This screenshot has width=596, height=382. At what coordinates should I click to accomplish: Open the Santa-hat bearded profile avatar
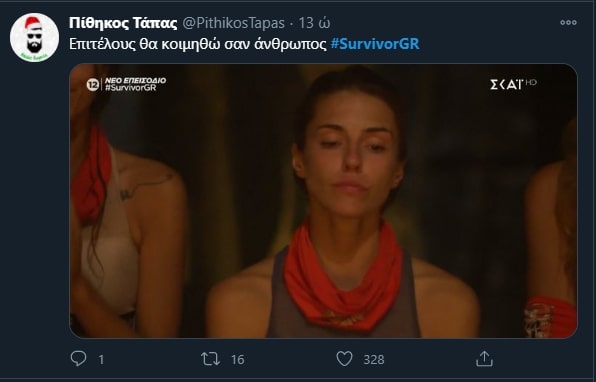[x=34, y=37]
